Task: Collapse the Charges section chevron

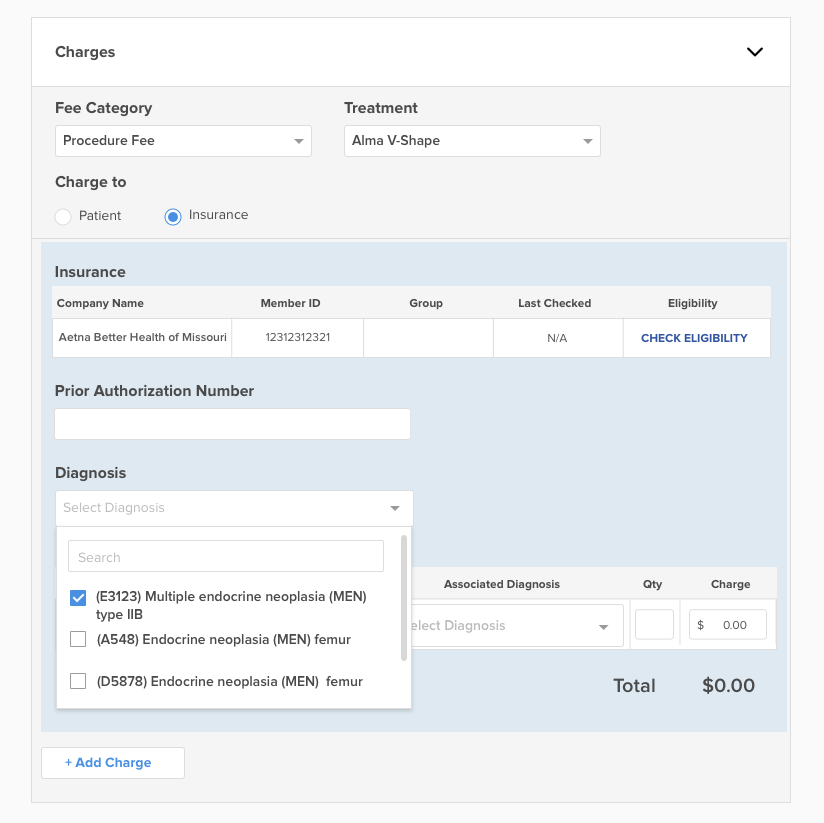Action: pyautogui.click(x=755, y=52)
